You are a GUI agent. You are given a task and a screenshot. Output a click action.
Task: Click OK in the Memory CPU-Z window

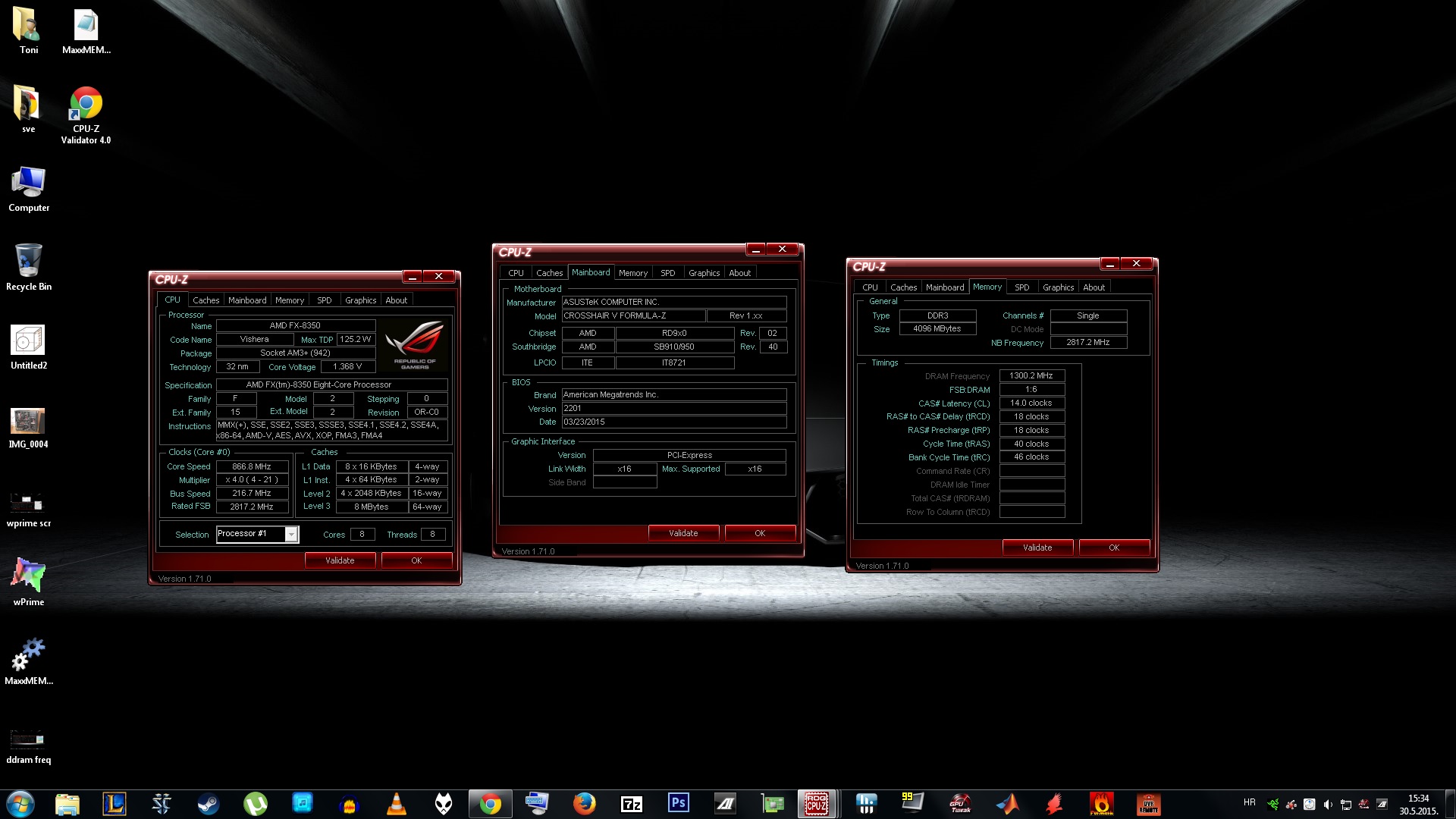pos(1114,548)
